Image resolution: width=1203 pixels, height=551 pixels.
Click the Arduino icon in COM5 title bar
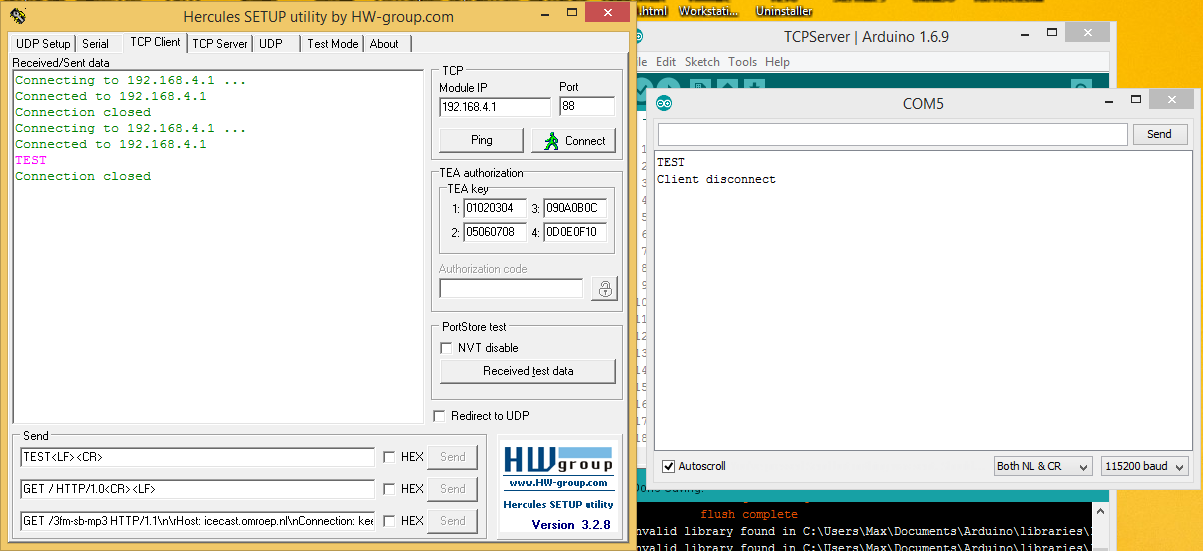[x=664, y=103]
